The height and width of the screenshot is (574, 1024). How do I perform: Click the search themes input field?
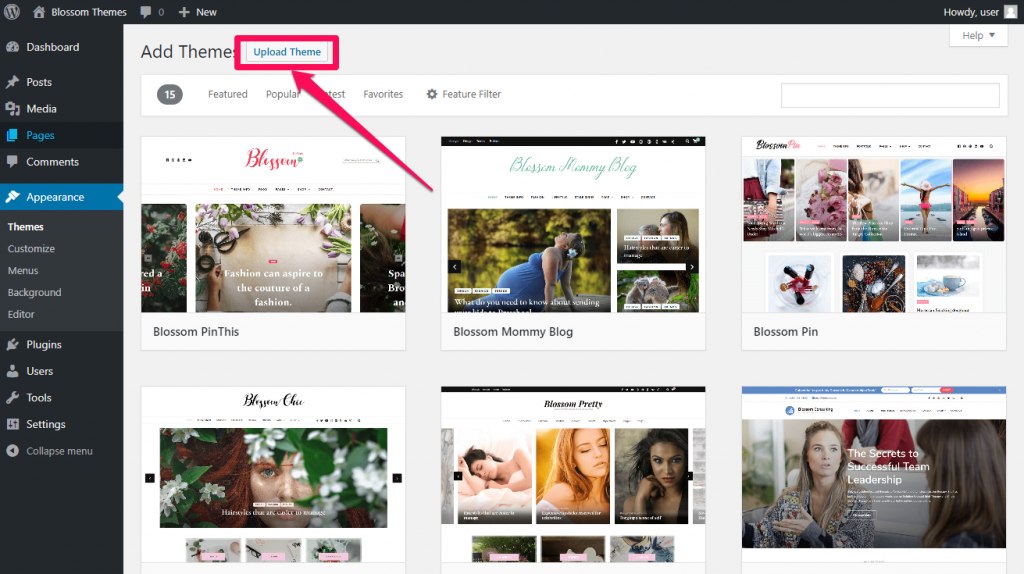[890, 95]
